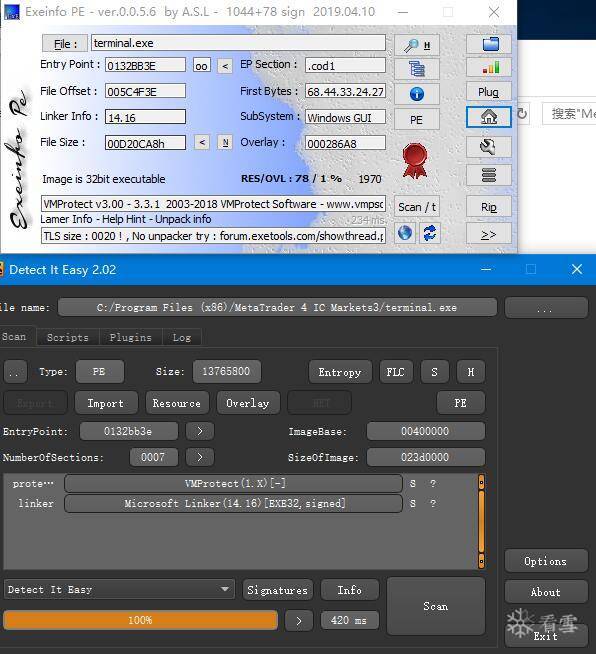Viewport: 596px width, 654px height.
Task: Click the Overlay button
Action: (248, 403)
